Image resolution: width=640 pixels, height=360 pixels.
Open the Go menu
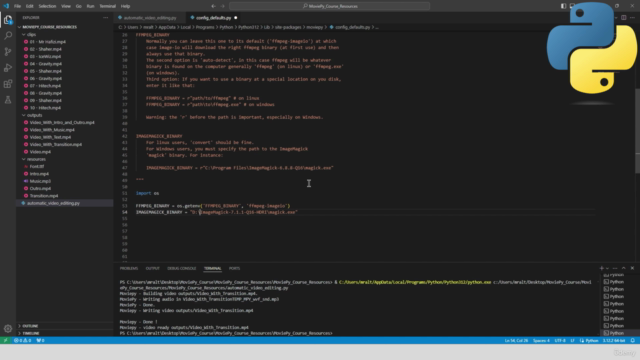click(x=78, y=6)
